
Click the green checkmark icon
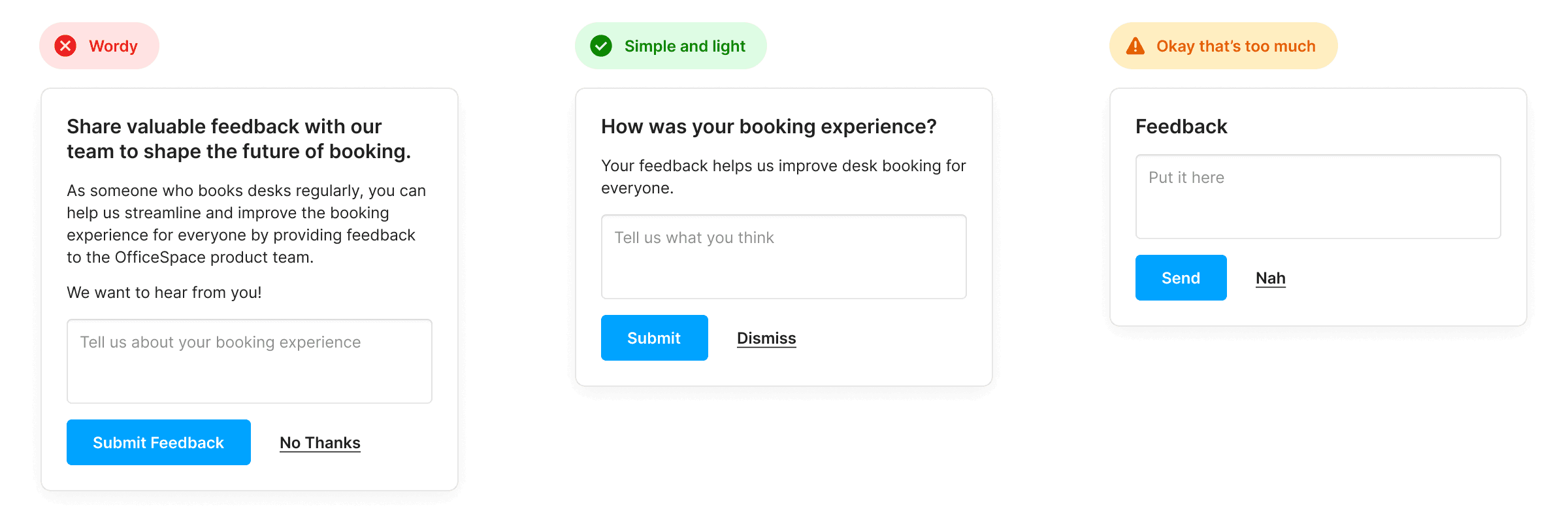pyautogui.click(x=601, y=46)
